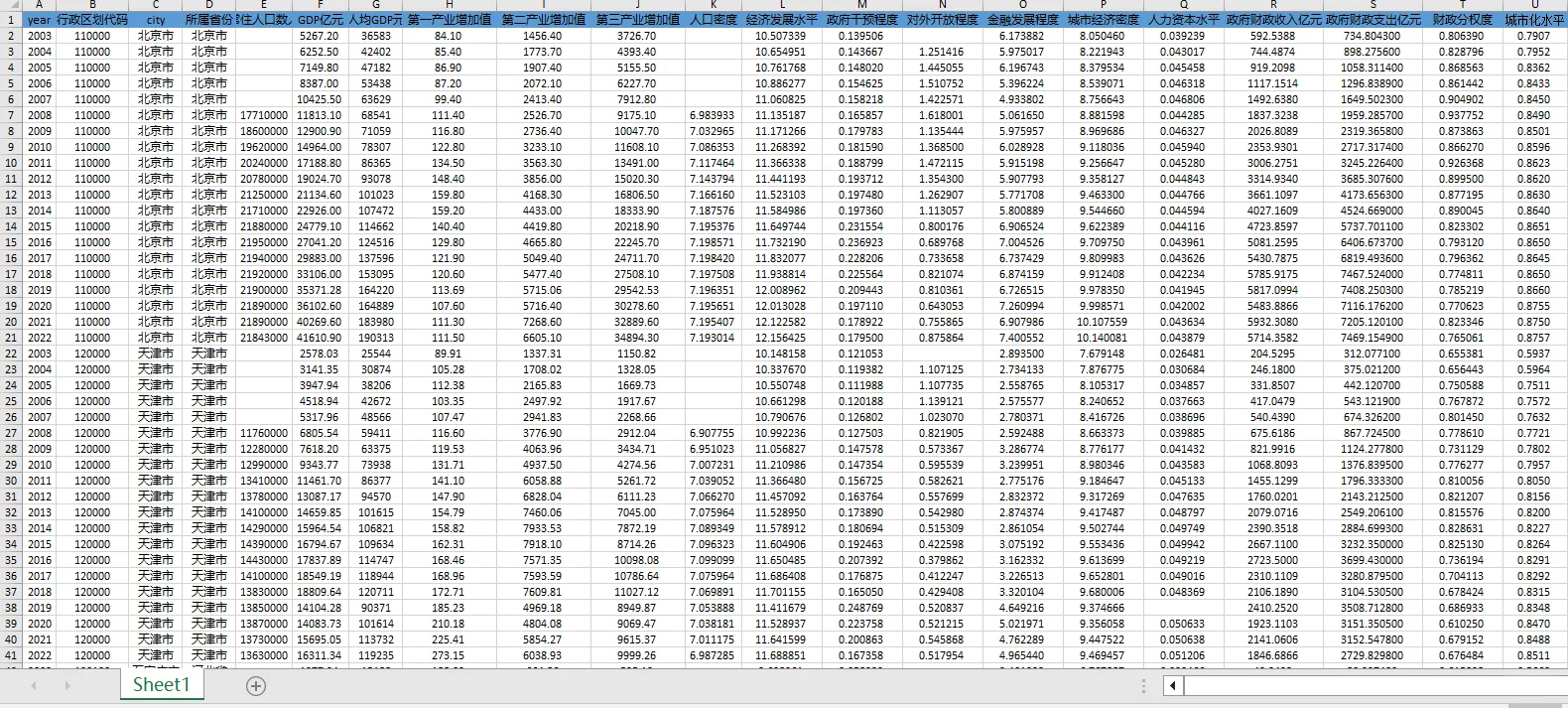The image size is (1568, 708).
Task: Click the horizontal scrollbar left arrow
Action: 1174,685
